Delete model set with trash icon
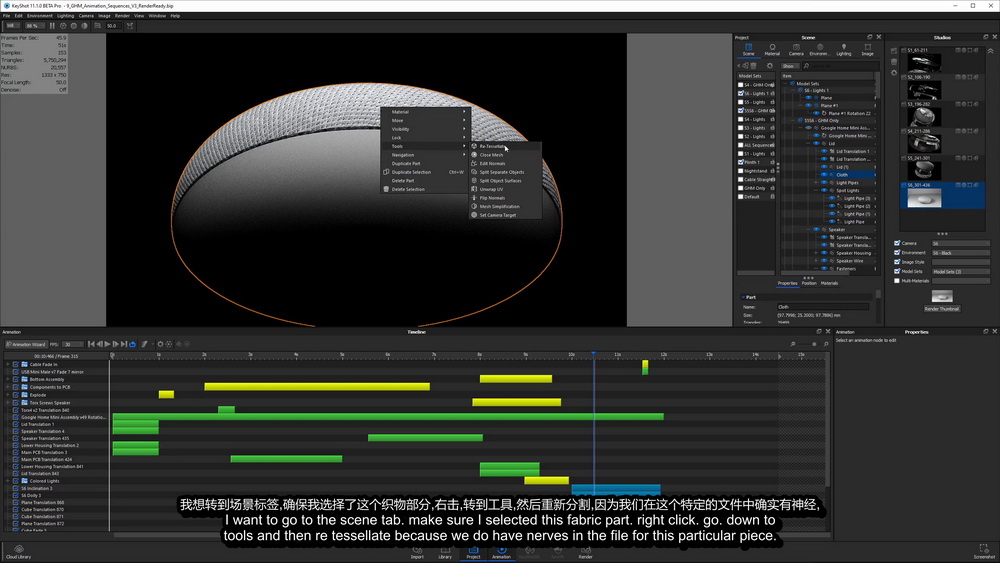Screen dimensions: 1000x563 tap(754, 66)
